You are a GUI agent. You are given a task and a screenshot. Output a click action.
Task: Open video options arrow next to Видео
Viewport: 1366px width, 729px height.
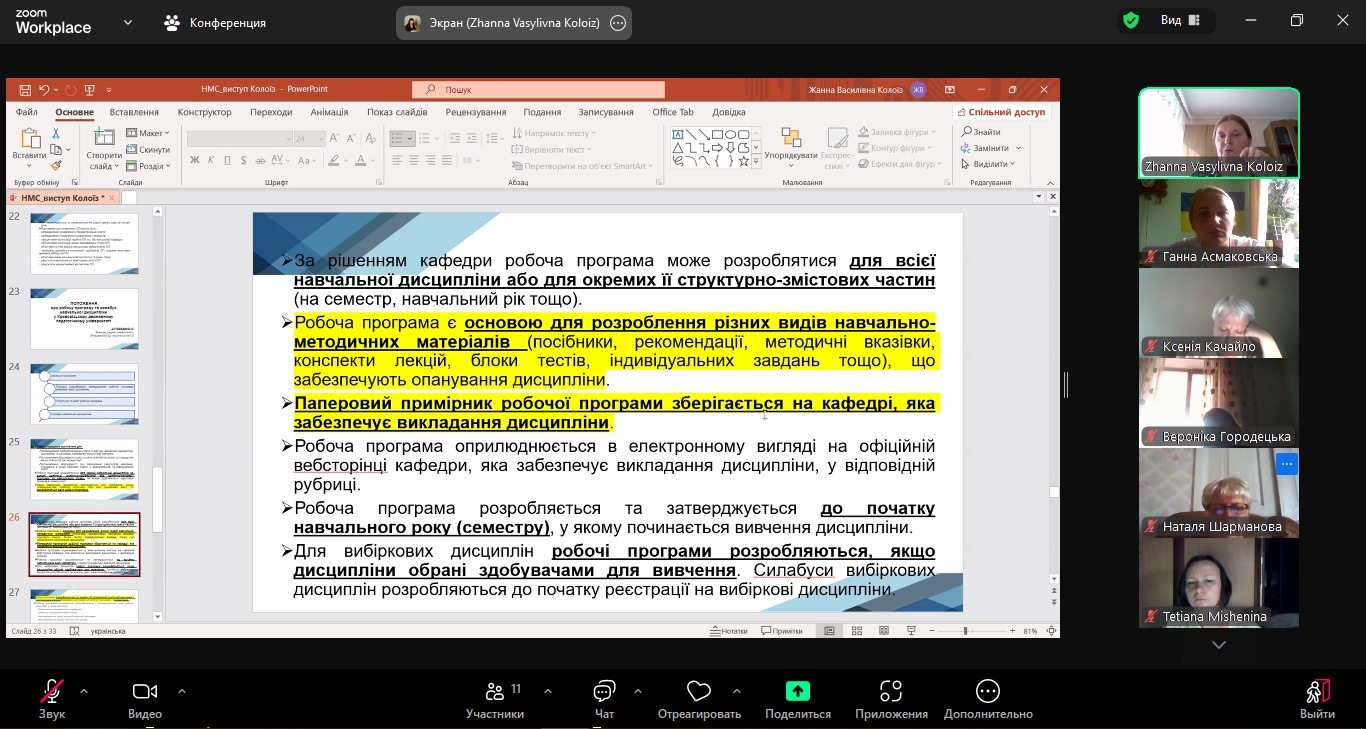pos(181,690)
